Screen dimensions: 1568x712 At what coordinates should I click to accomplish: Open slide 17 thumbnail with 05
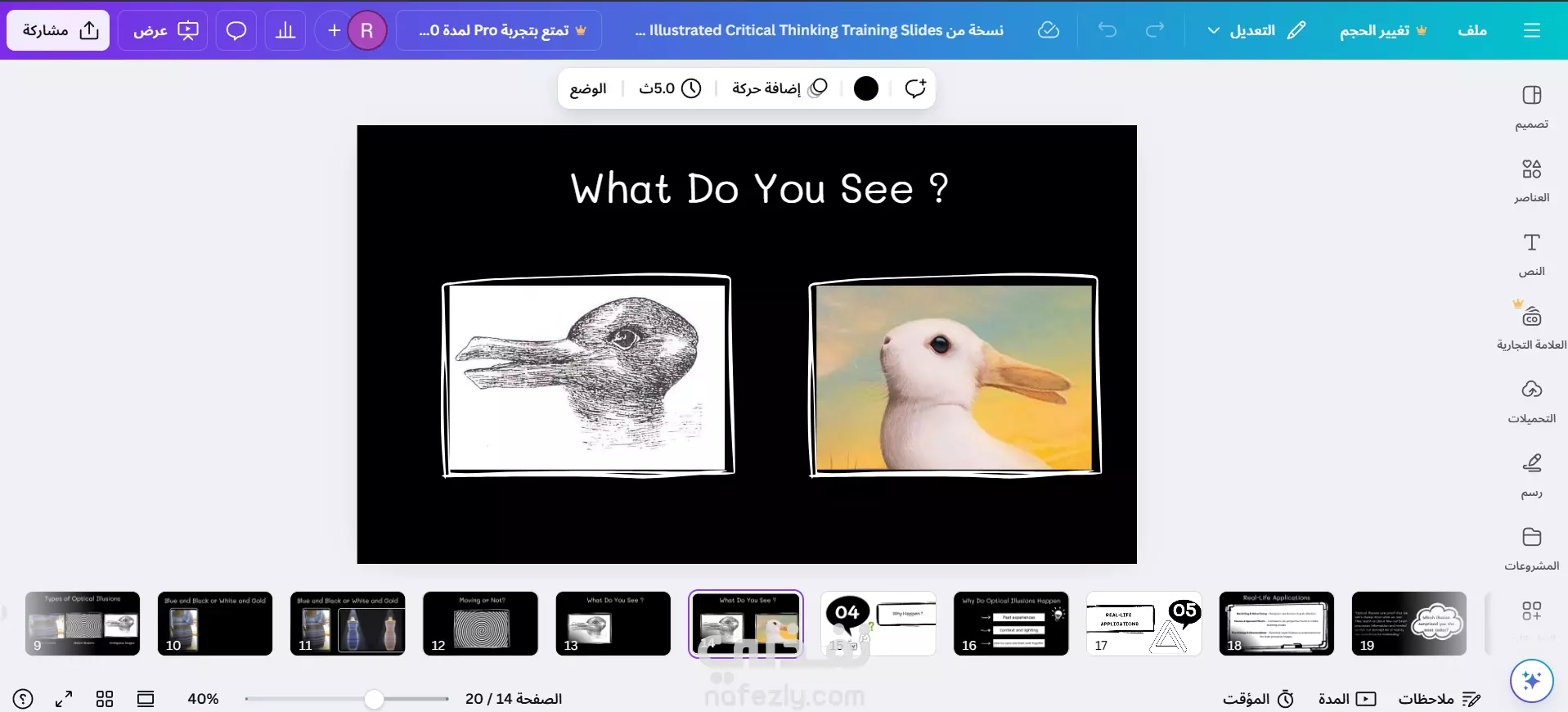[1143, 624]
